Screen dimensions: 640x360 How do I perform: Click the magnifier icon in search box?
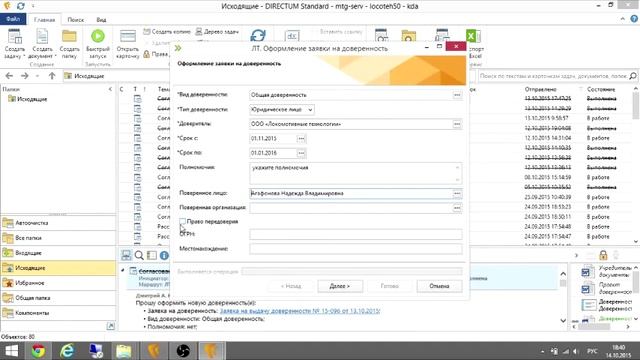[x=633, y=76]
